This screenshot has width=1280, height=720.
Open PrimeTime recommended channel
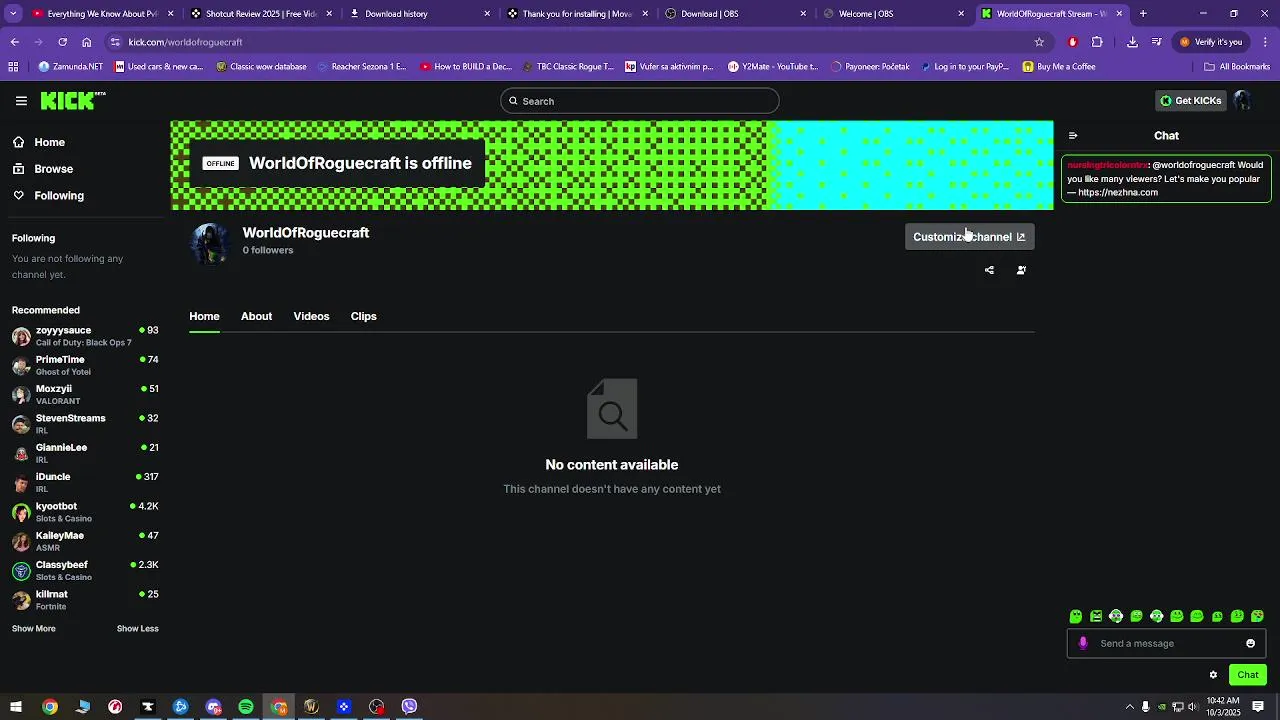point(85,365)
